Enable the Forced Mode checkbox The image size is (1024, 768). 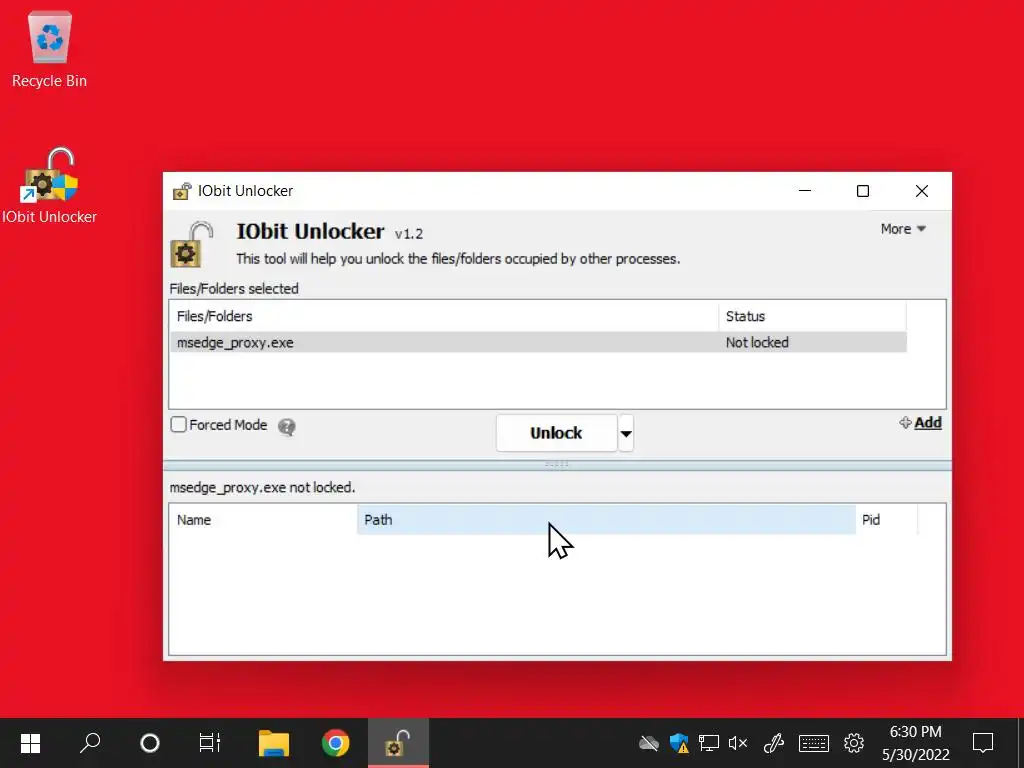[178, 424]
